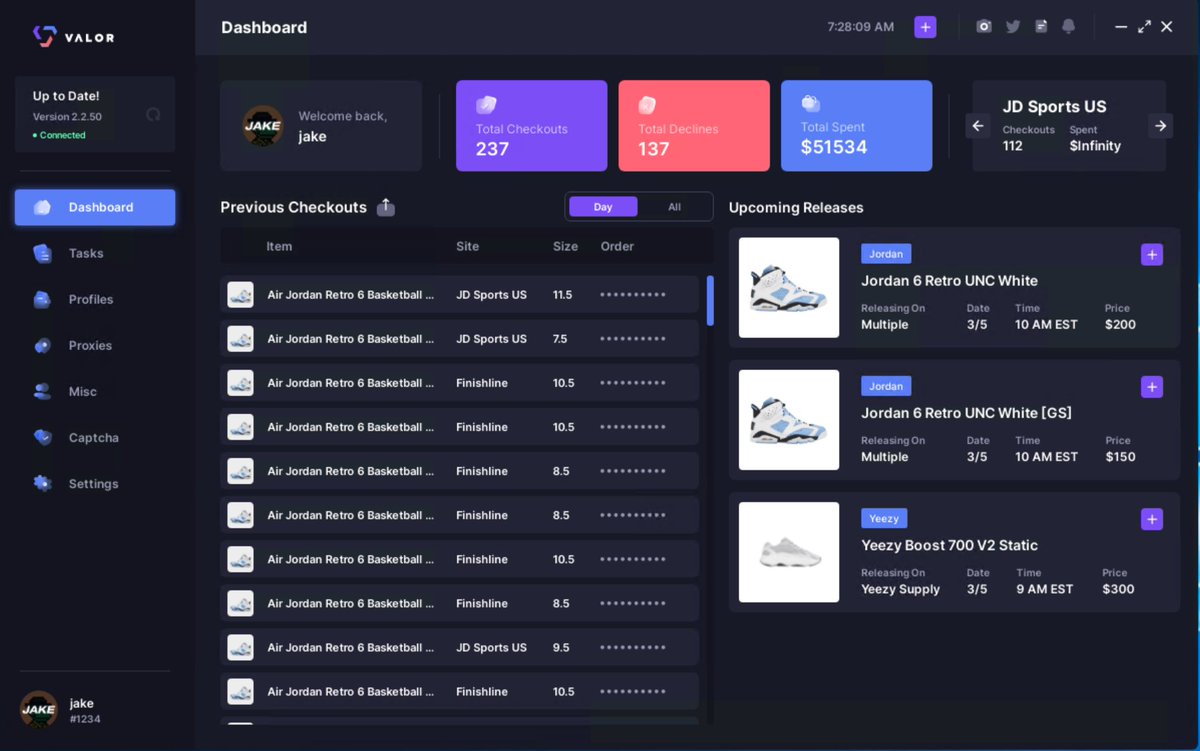Select the All filter toggle
This screenshot has height=751, width=1200.
click(674, 207)
